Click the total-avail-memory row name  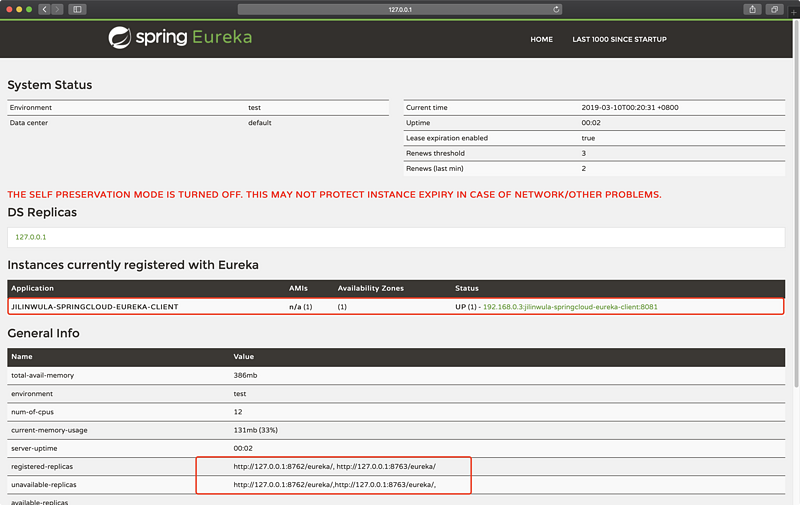click(x=42, y=375)
